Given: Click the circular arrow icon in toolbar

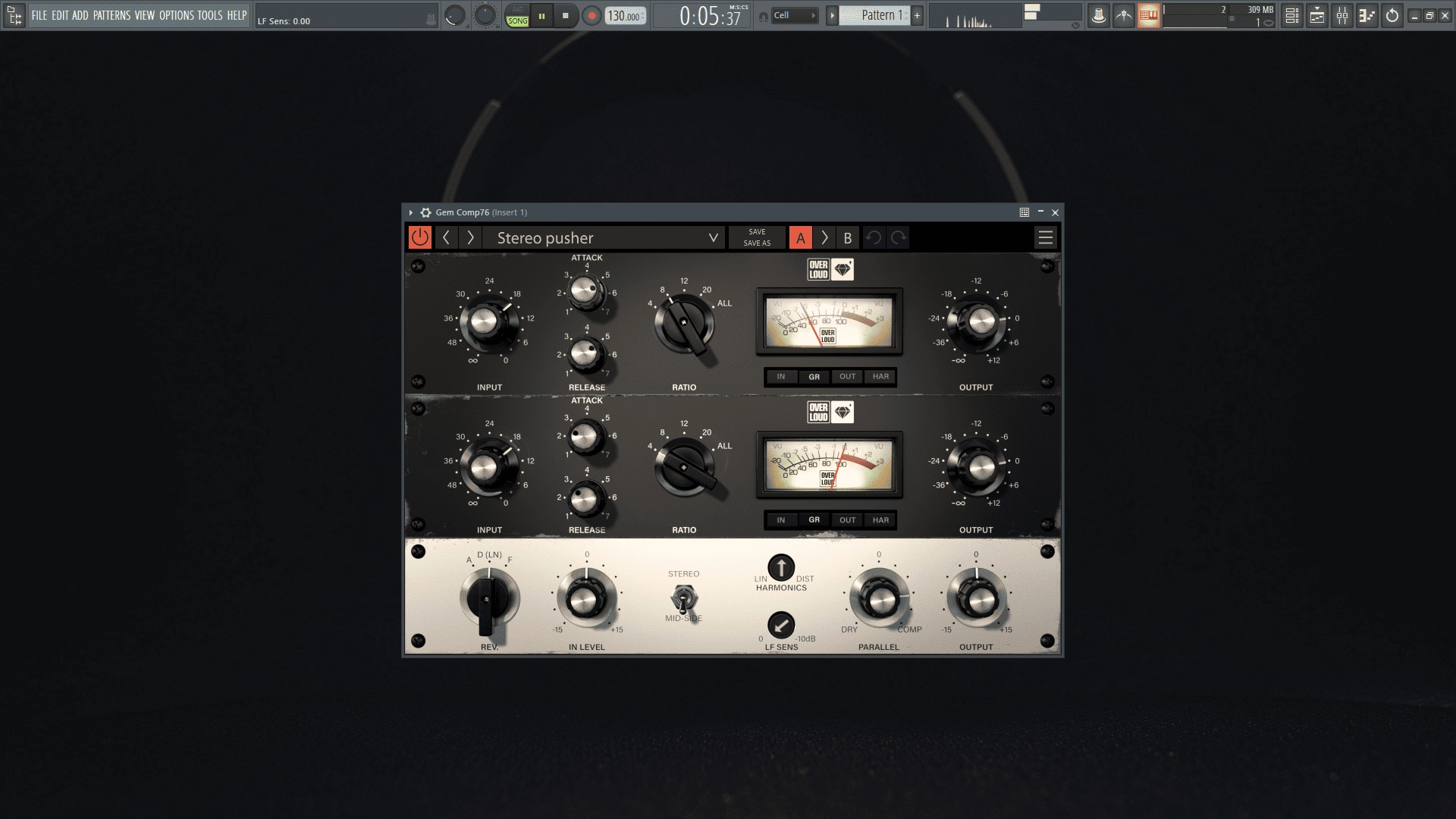Looking at the screenshot, I should pyautogui.click(x=1392, y=15).
